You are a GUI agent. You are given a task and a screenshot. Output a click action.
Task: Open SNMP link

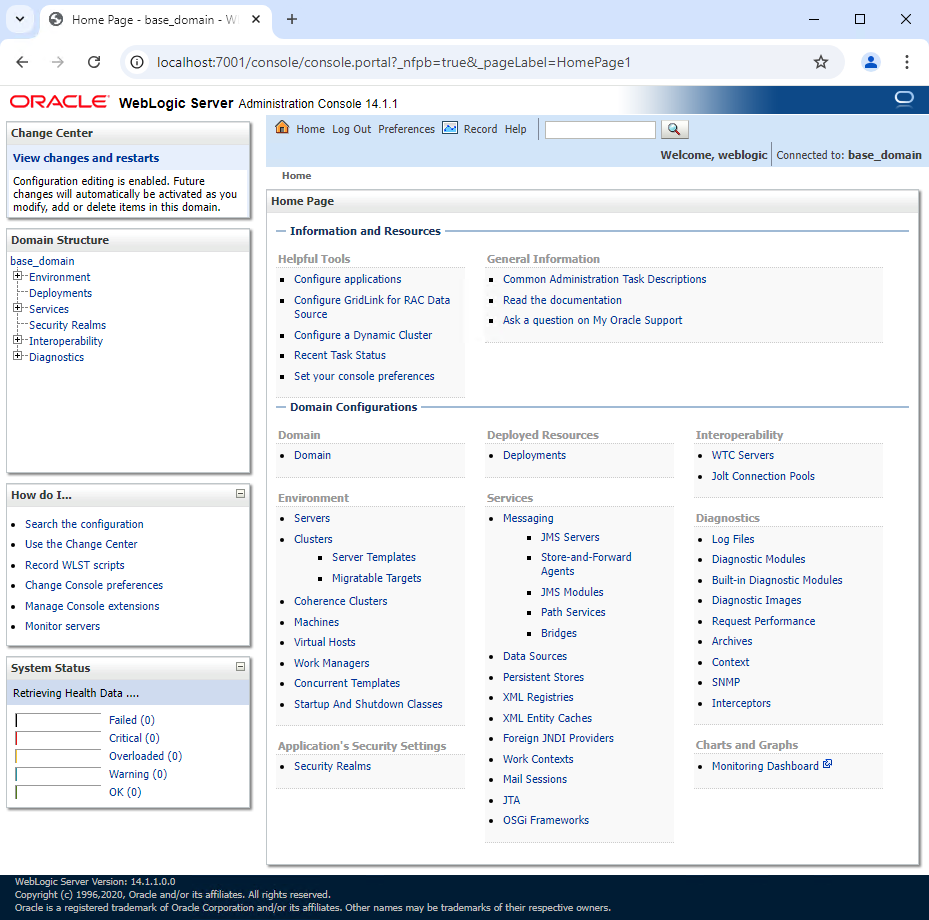pos(726,682)
